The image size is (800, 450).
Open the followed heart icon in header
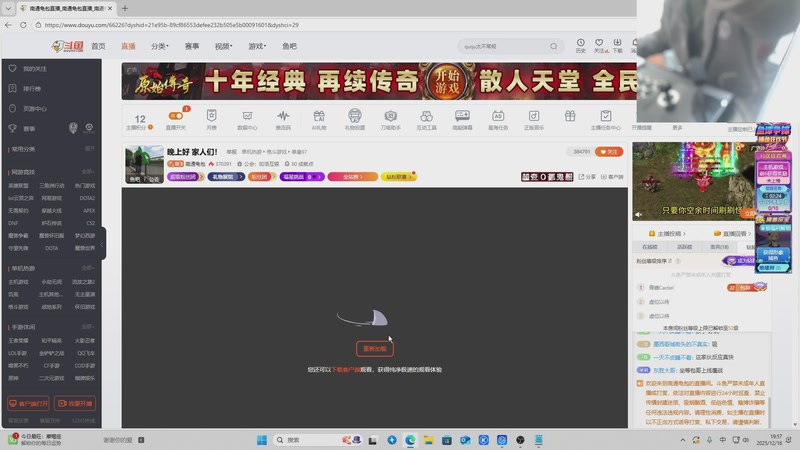pyautogui.click(x=599, y=45)
